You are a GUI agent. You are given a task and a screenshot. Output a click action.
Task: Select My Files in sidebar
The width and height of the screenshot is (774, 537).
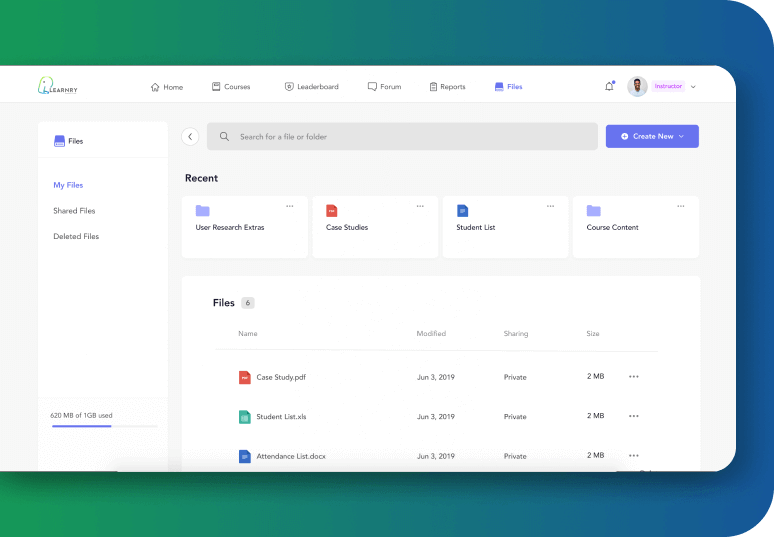click(x=68, y=185)
